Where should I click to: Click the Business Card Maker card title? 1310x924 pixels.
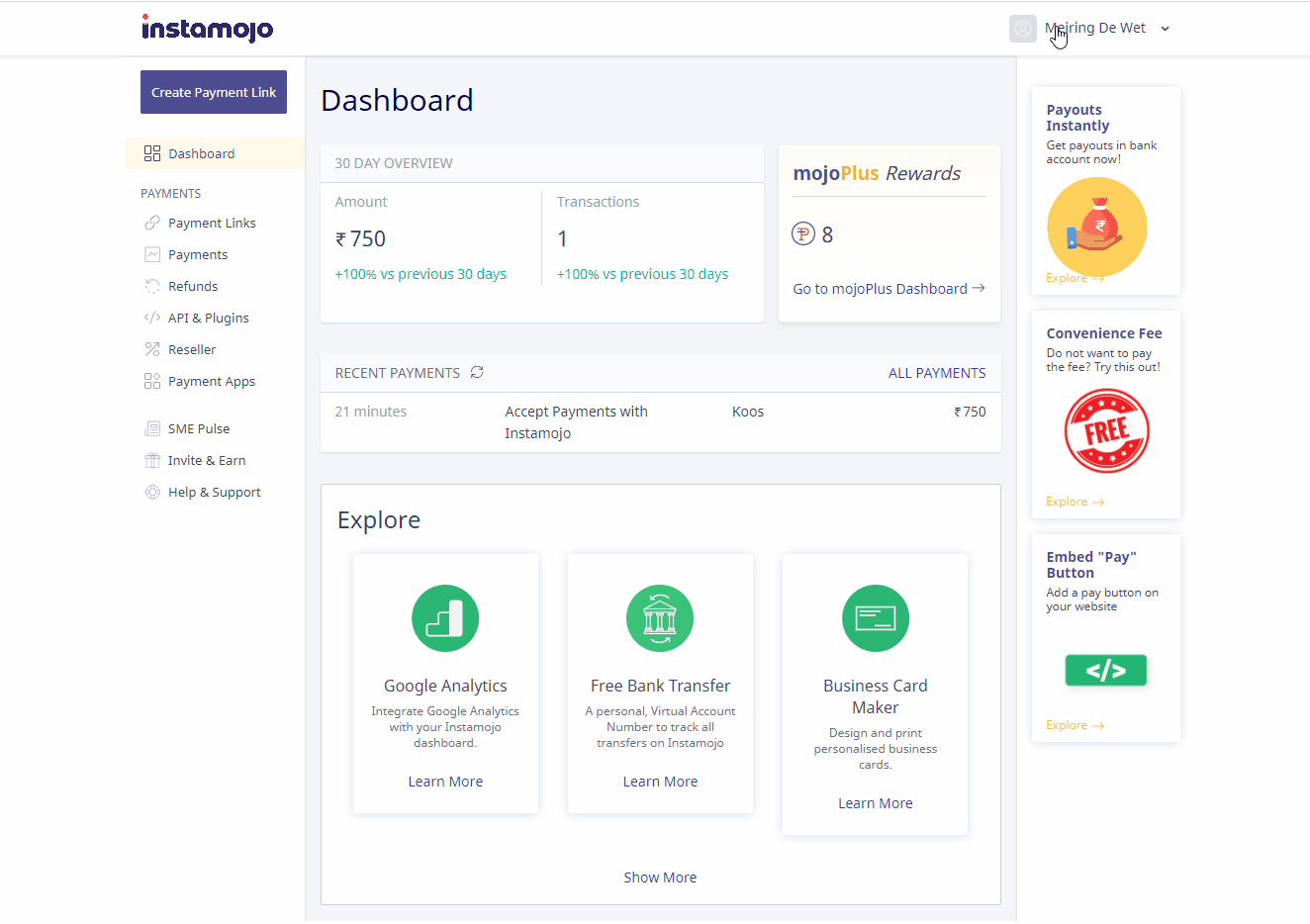(x=876, y=696)
